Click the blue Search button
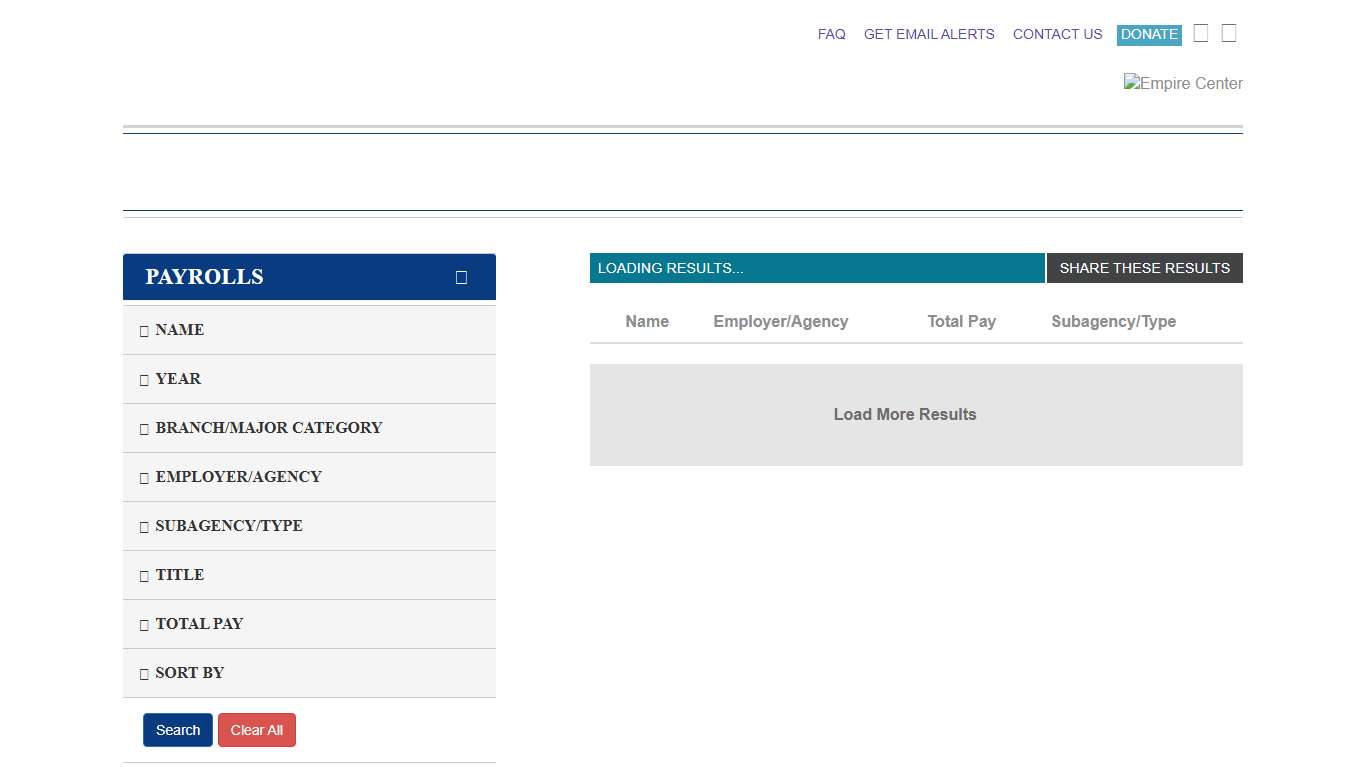 [178, 730]
